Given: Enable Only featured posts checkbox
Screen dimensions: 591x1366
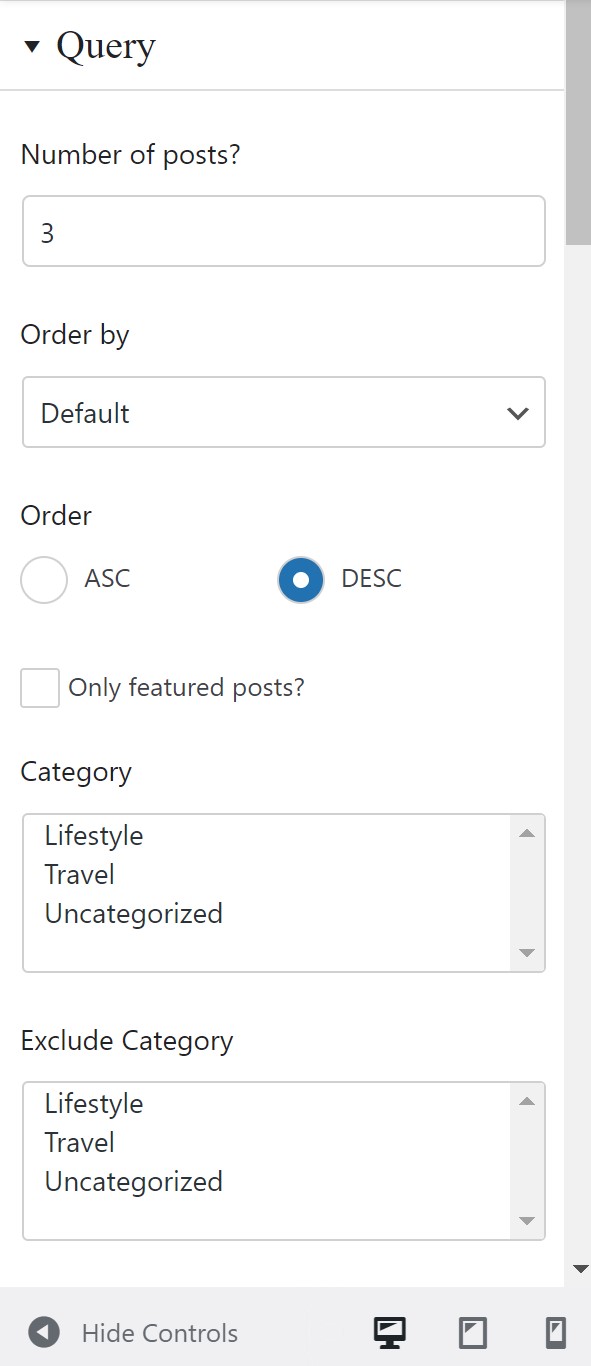Looking at the screenshot, I should click(x=40, y=688).
